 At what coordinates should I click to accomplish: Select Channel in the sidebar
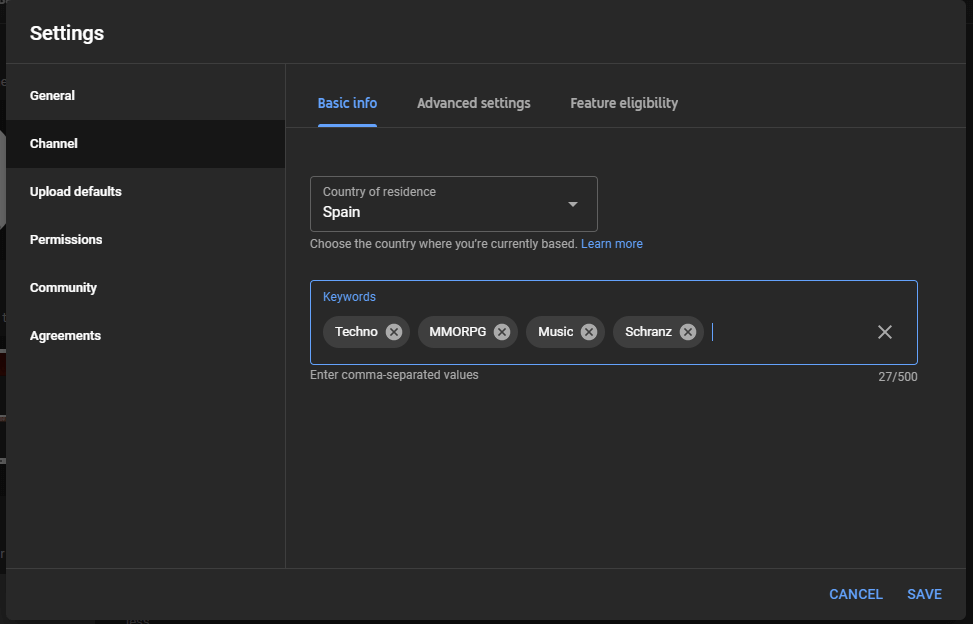pyautogui.click(x=54, y=144)
